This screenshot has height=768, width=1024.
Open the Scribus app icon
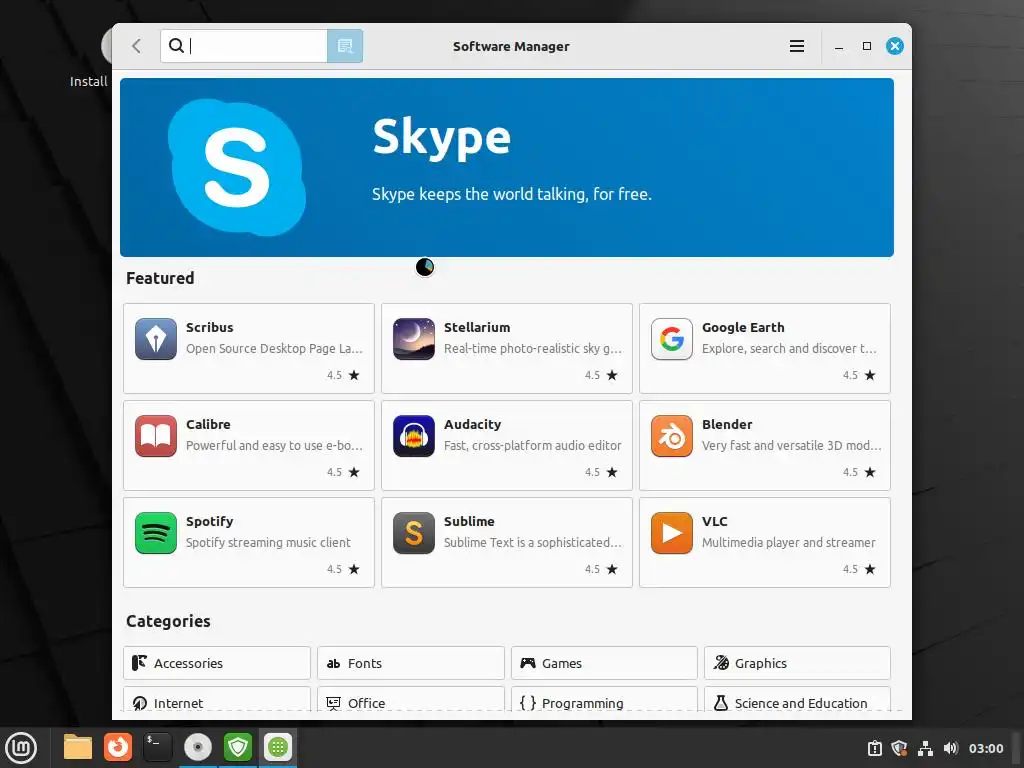click(155, 339)
